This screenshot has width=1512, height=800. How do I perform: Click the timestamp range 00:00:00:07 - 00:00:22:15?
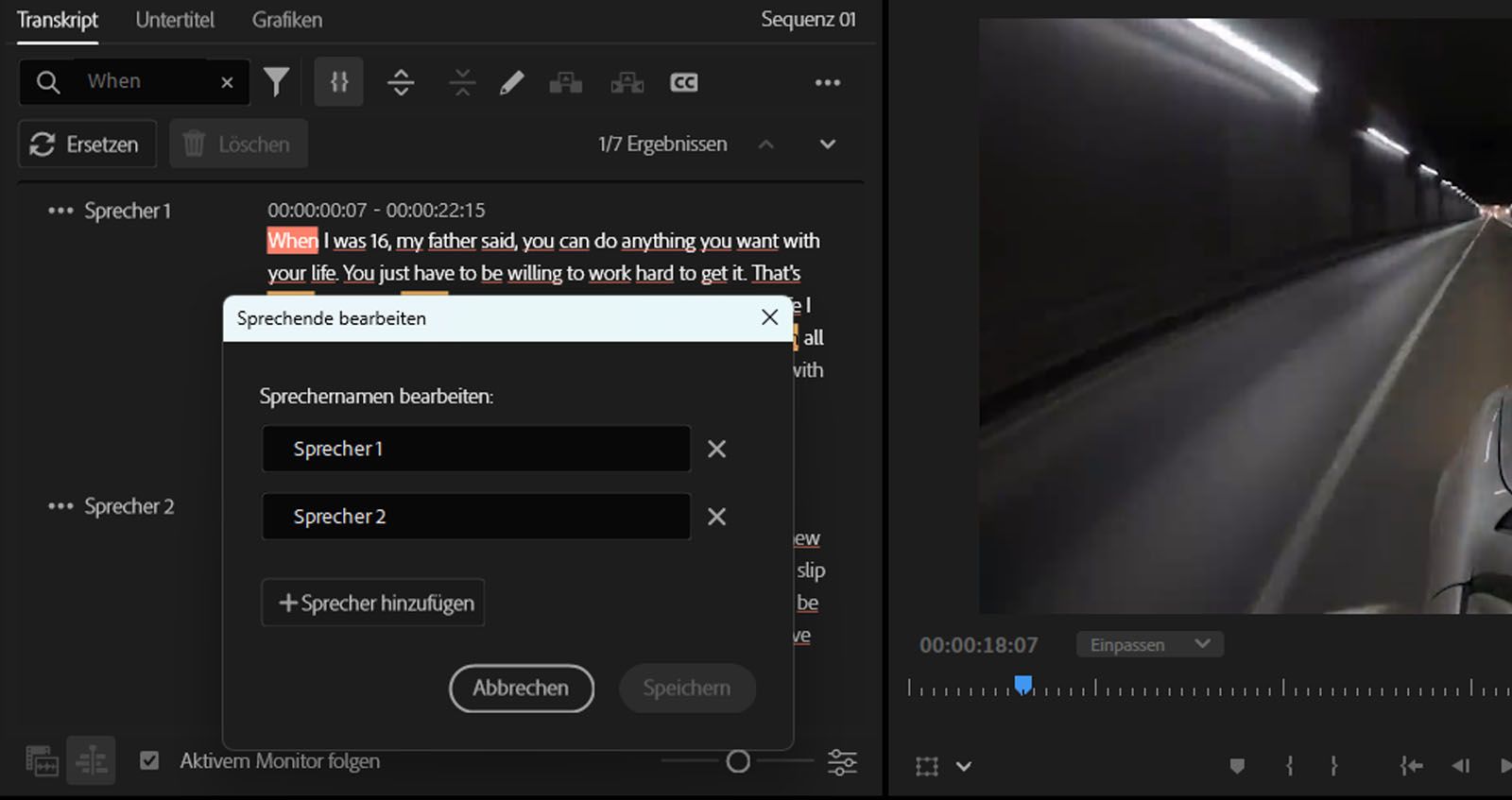pyautogui.click(x=376, y=210)
